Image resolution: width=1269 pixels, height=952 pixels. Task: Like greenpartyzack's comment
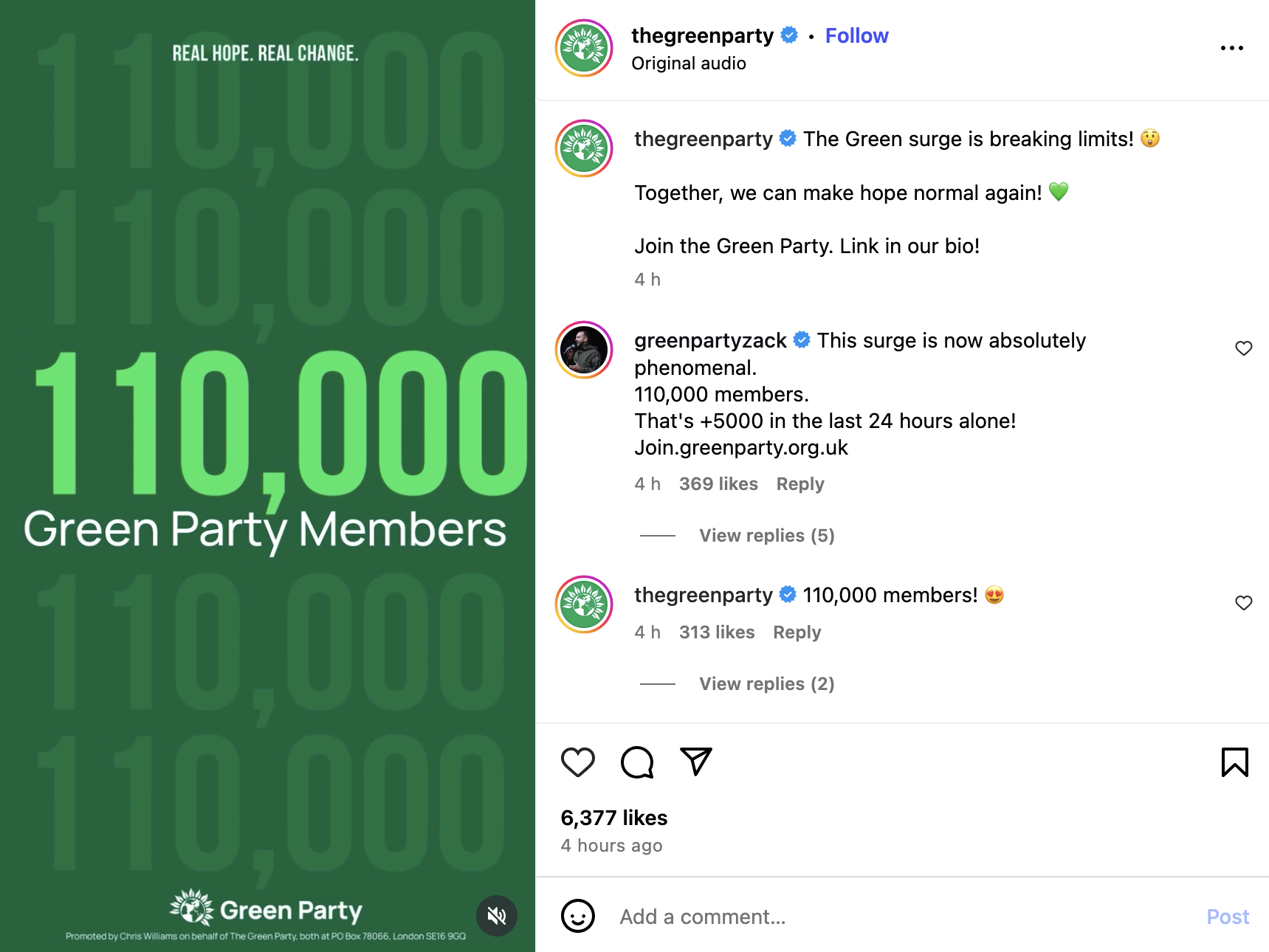coord(1243,348)
